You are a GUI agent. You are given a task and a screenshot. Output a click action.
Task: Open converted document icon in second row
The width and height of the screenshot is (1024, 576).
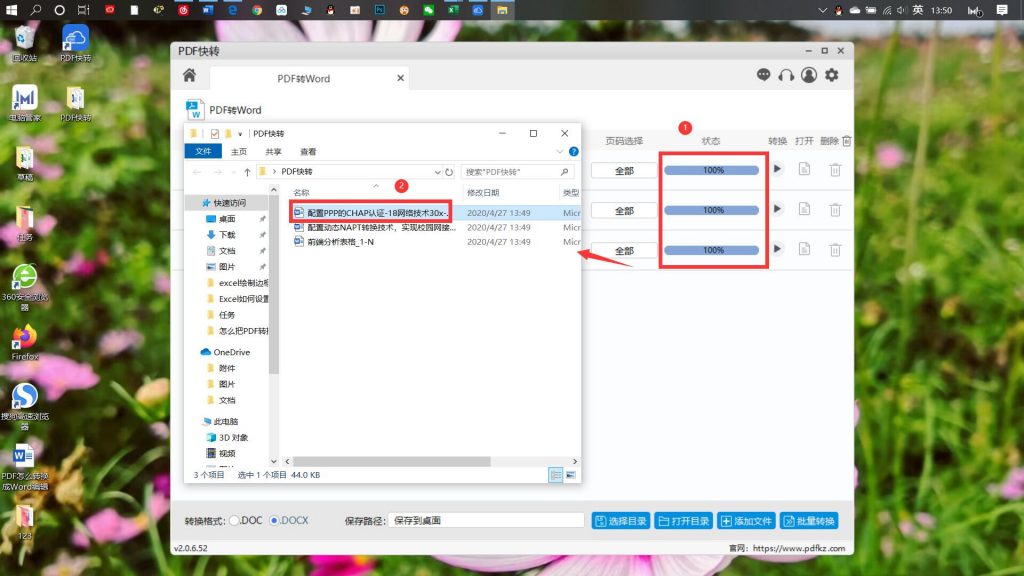805,210
